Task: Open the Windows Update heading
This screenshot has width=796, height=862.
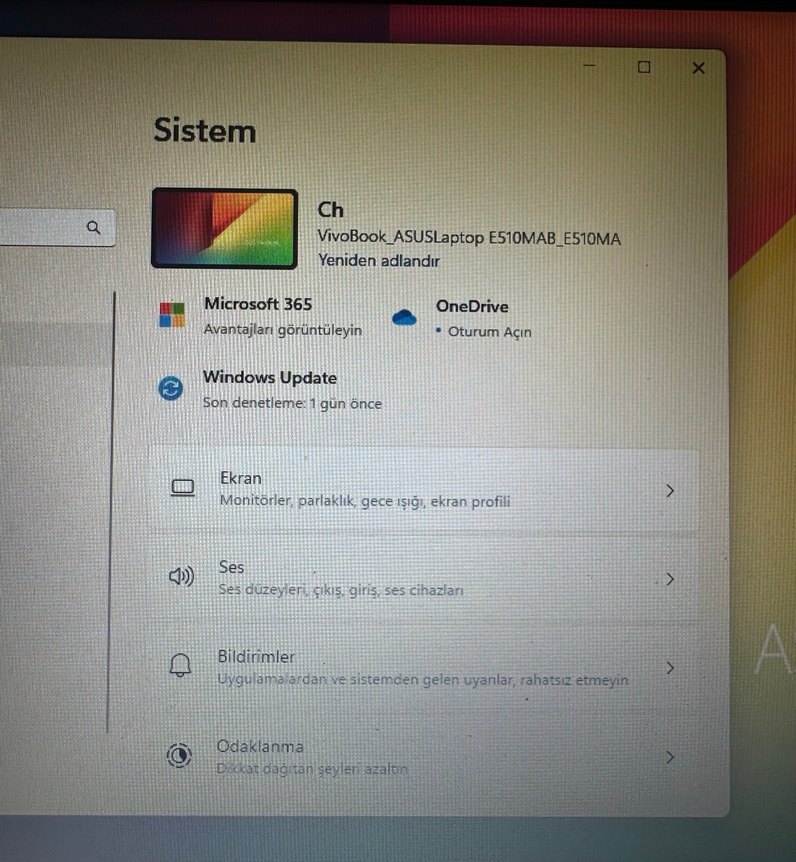Action: click(270, 378)
